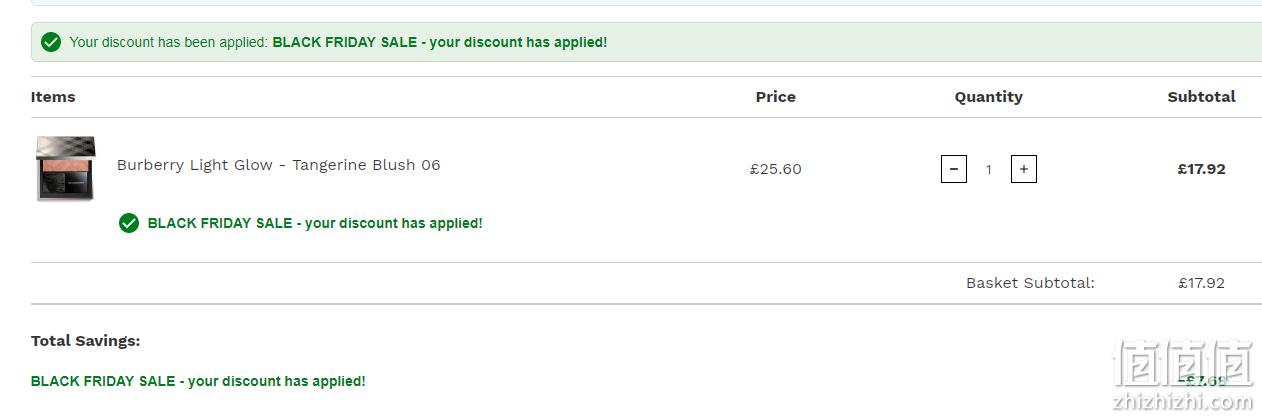Open the Burberry Light Glow Tangerine Blush link
The image size is (1262, 419).
[279, 165]
